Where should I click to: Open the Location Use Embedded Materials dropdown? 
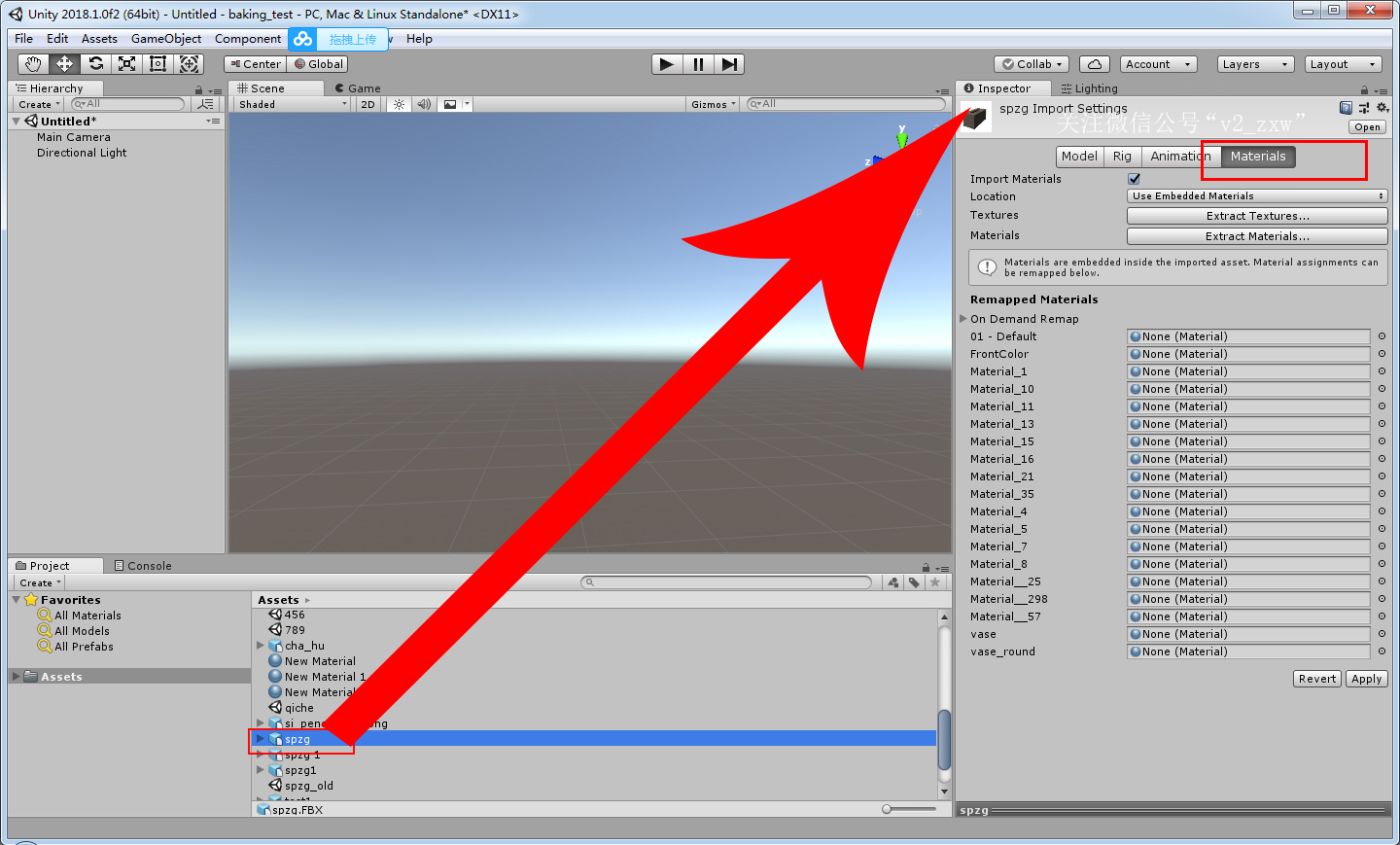coord(1257,196)
